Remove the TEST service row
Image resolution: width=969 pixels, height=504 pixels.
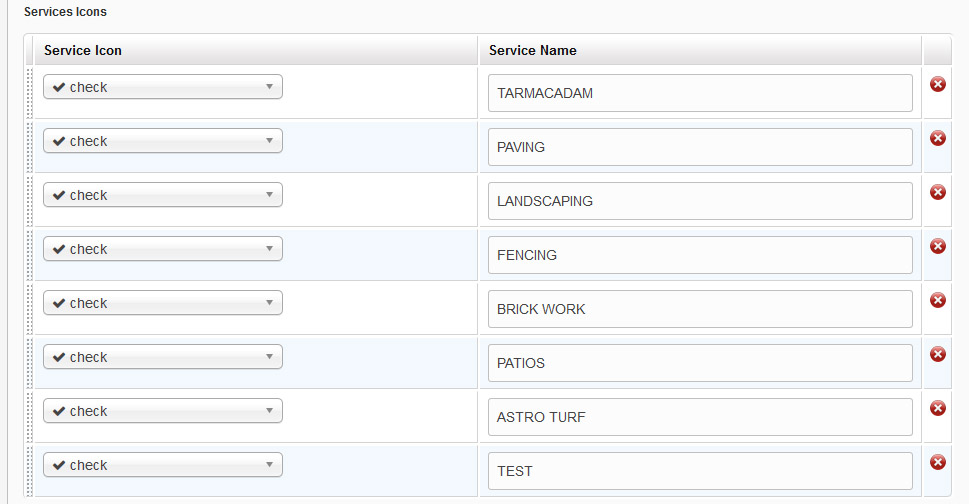tap(937, 462)
